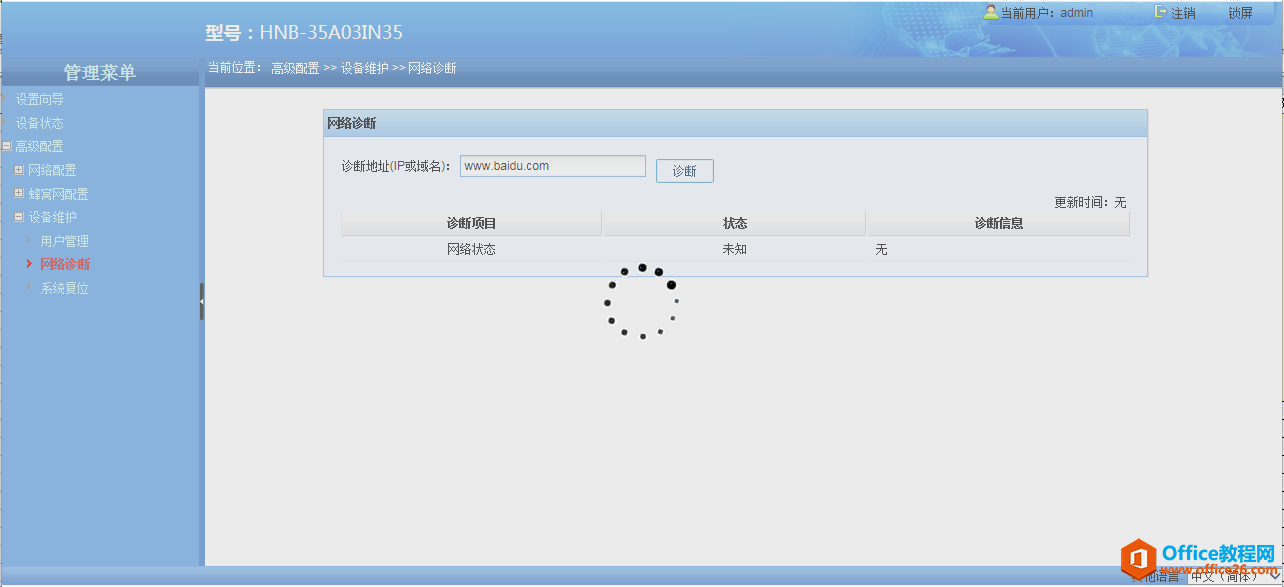Click the 诊断信息 column header
1284x587 pixels.
(x=998, y=224)
